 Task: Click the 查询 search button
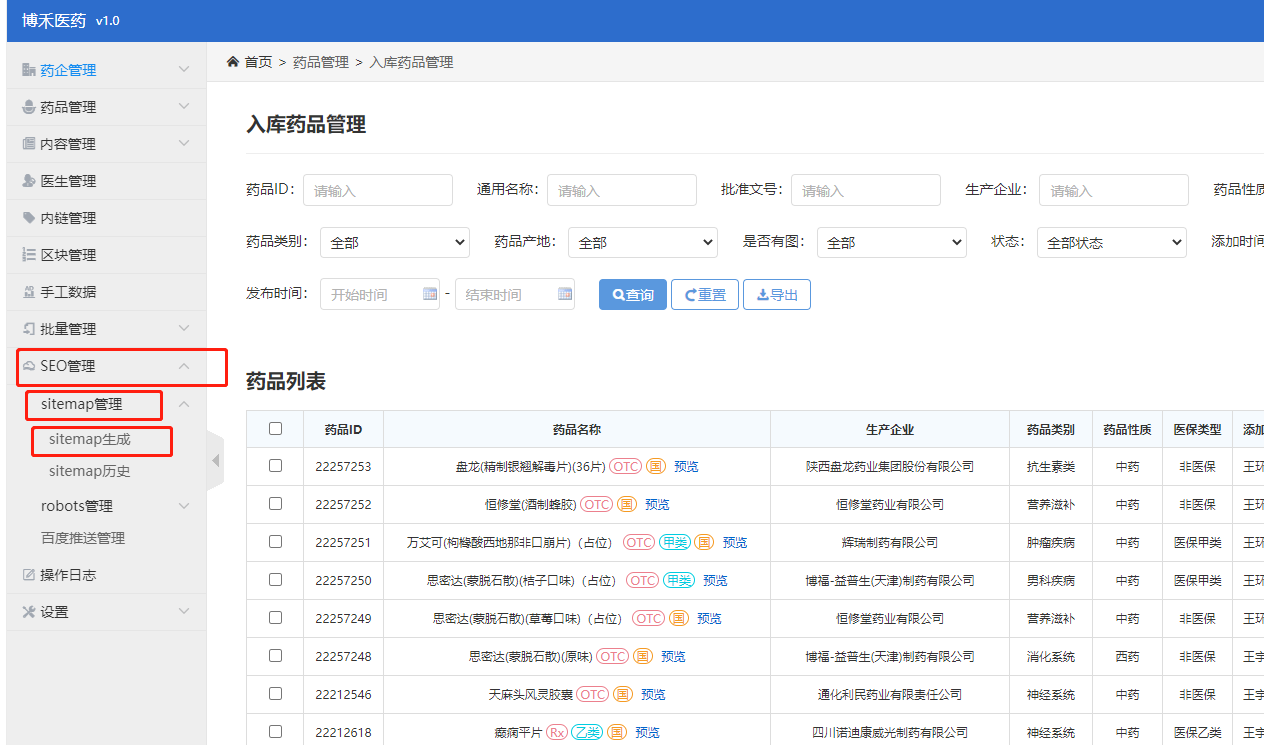(x=633, y=295)
